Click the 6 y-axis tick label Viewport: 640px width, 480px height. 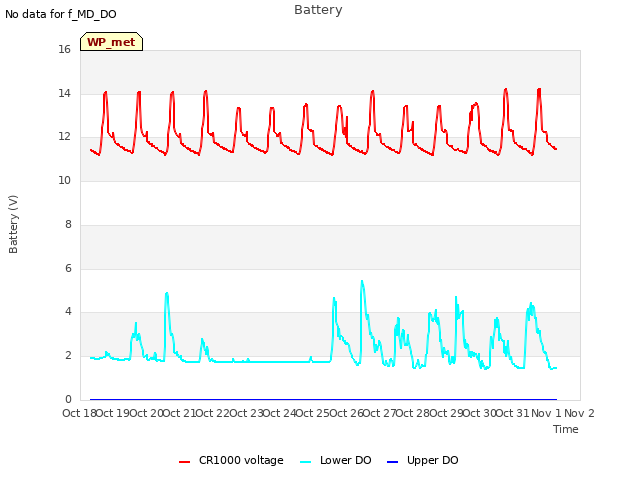click(68, 268)
